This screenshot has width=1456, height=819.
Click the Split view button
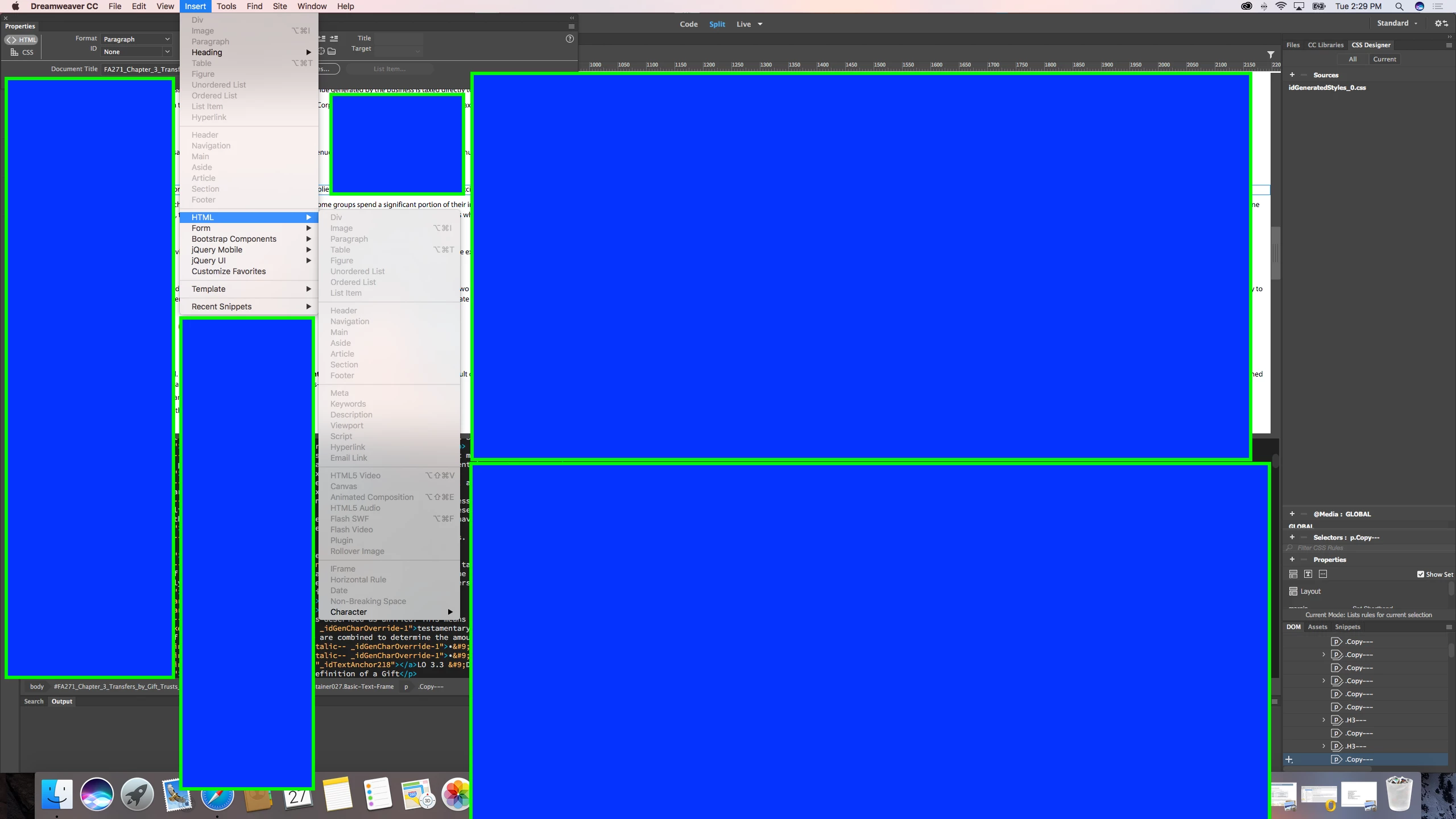717,24
